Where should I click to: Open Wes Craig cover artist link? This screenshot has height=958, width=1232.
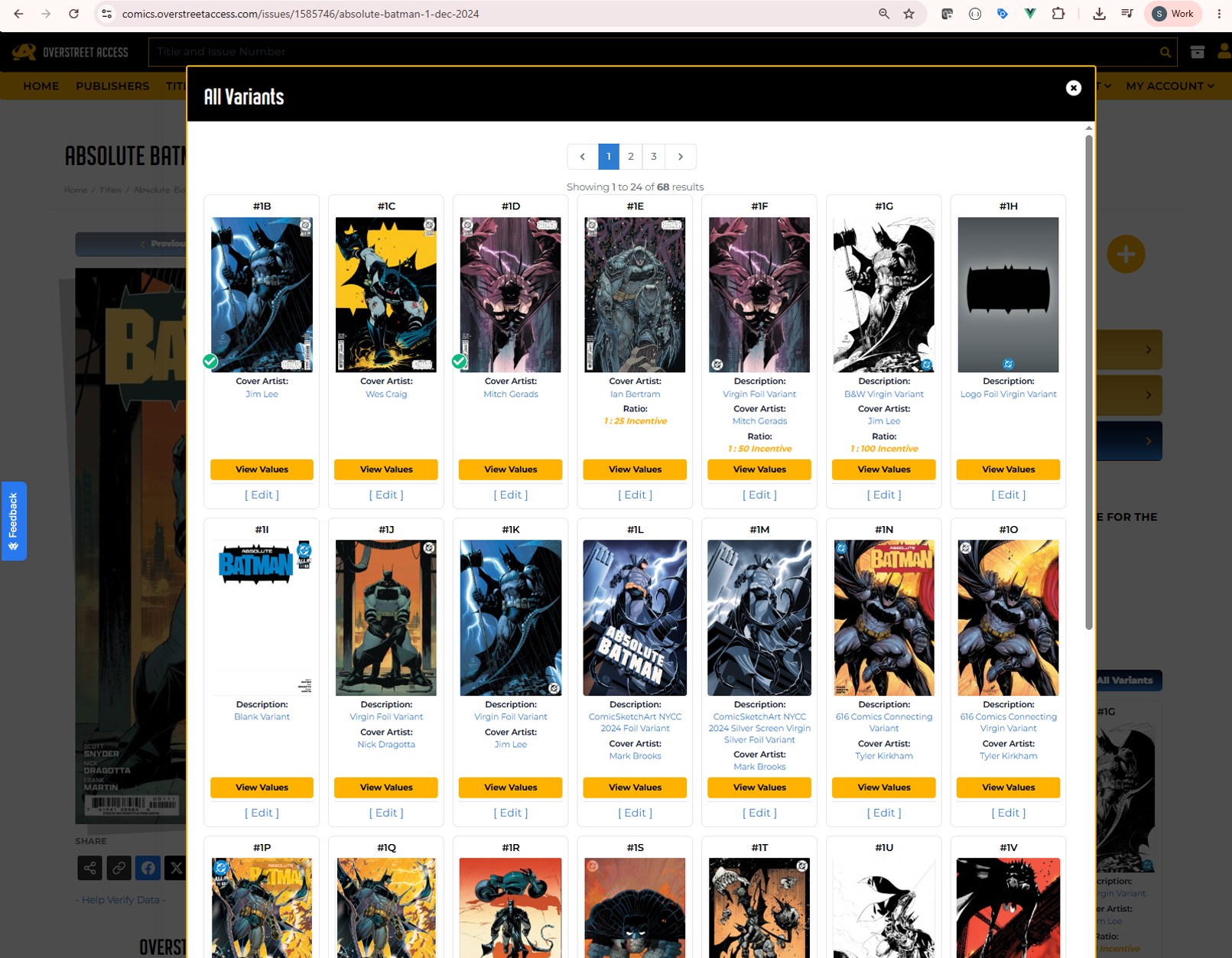386,395
